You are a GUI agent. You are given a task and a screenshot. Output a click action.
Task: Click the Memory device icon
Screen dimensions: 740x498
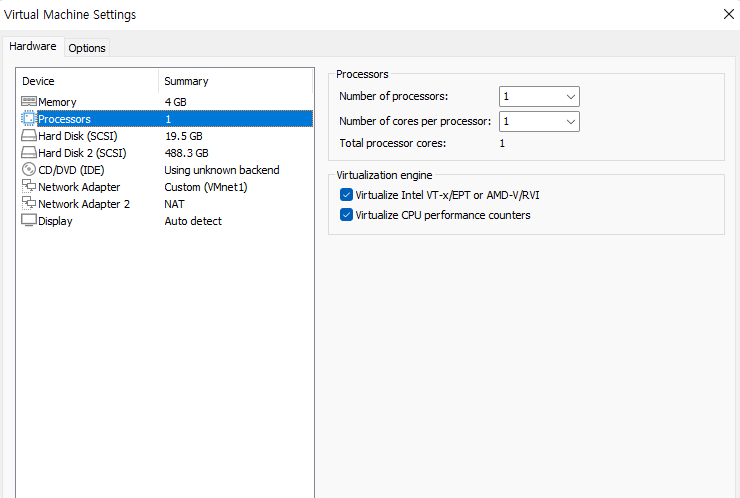pyautogui.click(x=29, y=101)
